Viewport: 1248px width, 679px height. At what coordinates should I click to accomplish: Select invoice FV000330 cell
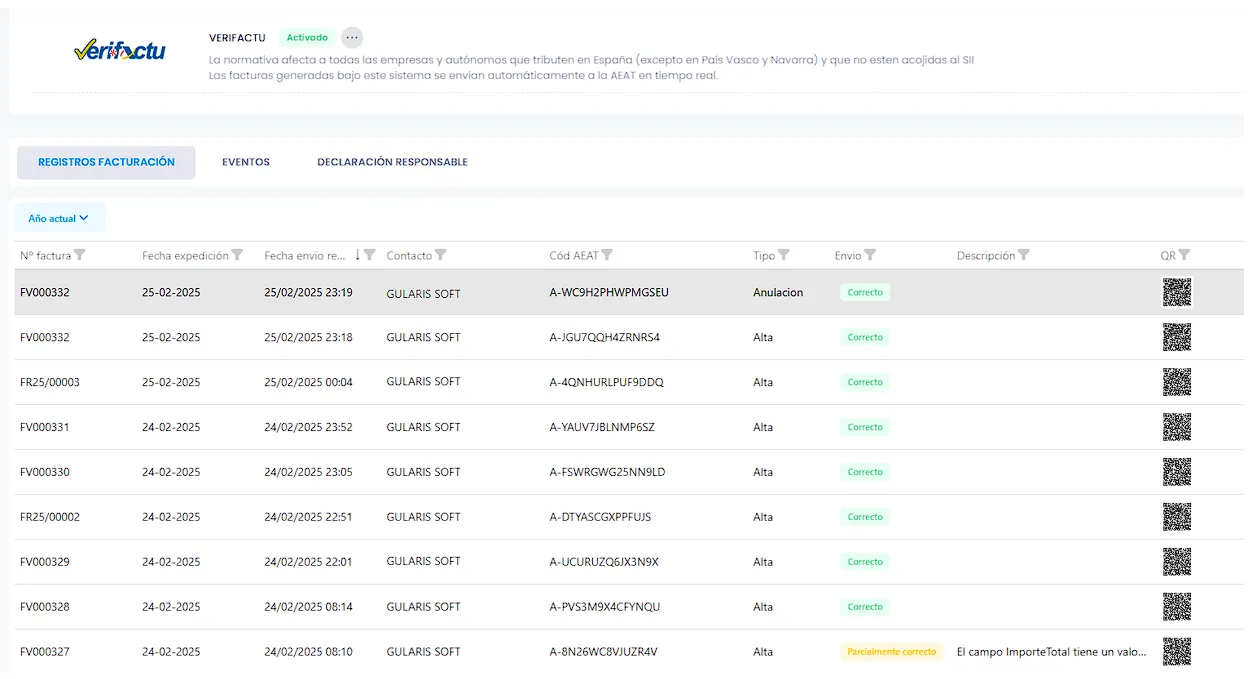(x=45, y=472)
